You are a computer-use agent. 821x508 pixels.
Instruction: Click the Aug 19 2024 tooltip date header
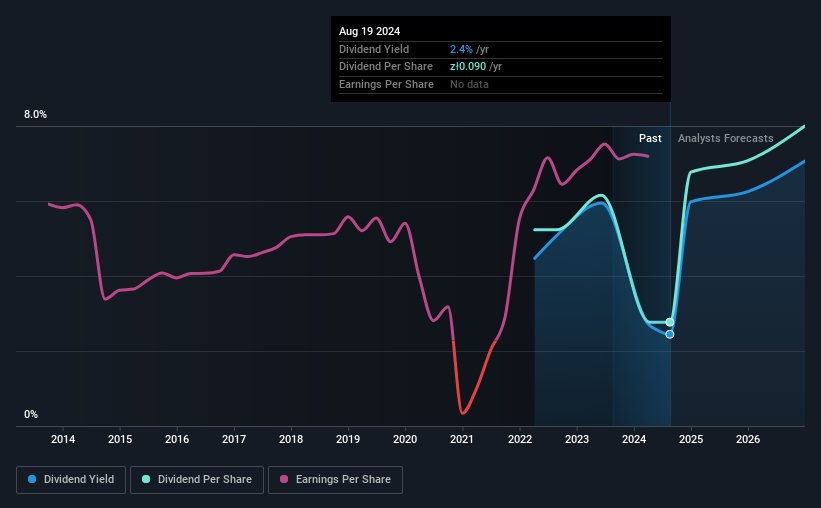point(369,31)
